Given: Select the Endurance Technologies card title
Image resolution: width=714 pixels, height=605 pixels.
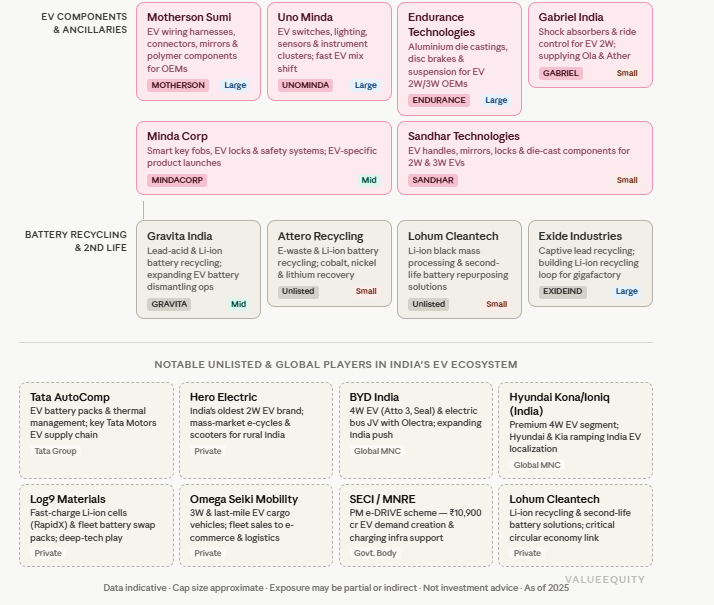Looking at the screenshot, I should click(441, 25).
